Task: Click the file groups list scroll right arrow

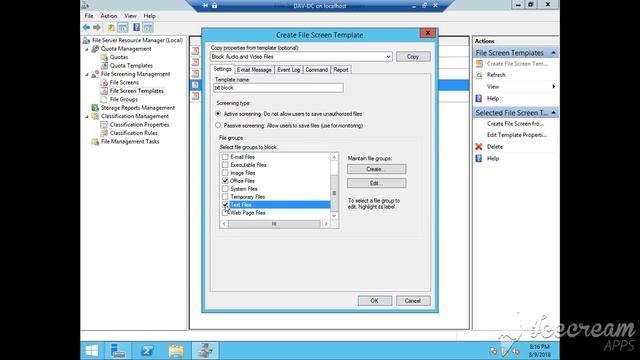Action: (326, 224)
